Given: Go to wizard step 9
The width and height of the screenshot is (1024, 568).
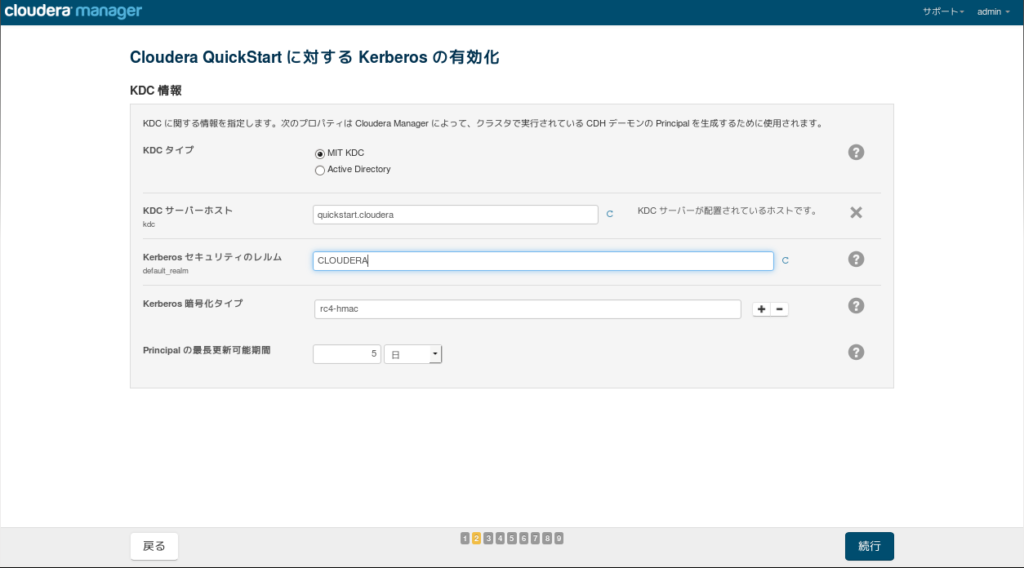Looking at the screenshot, I should tap(558, 538).
